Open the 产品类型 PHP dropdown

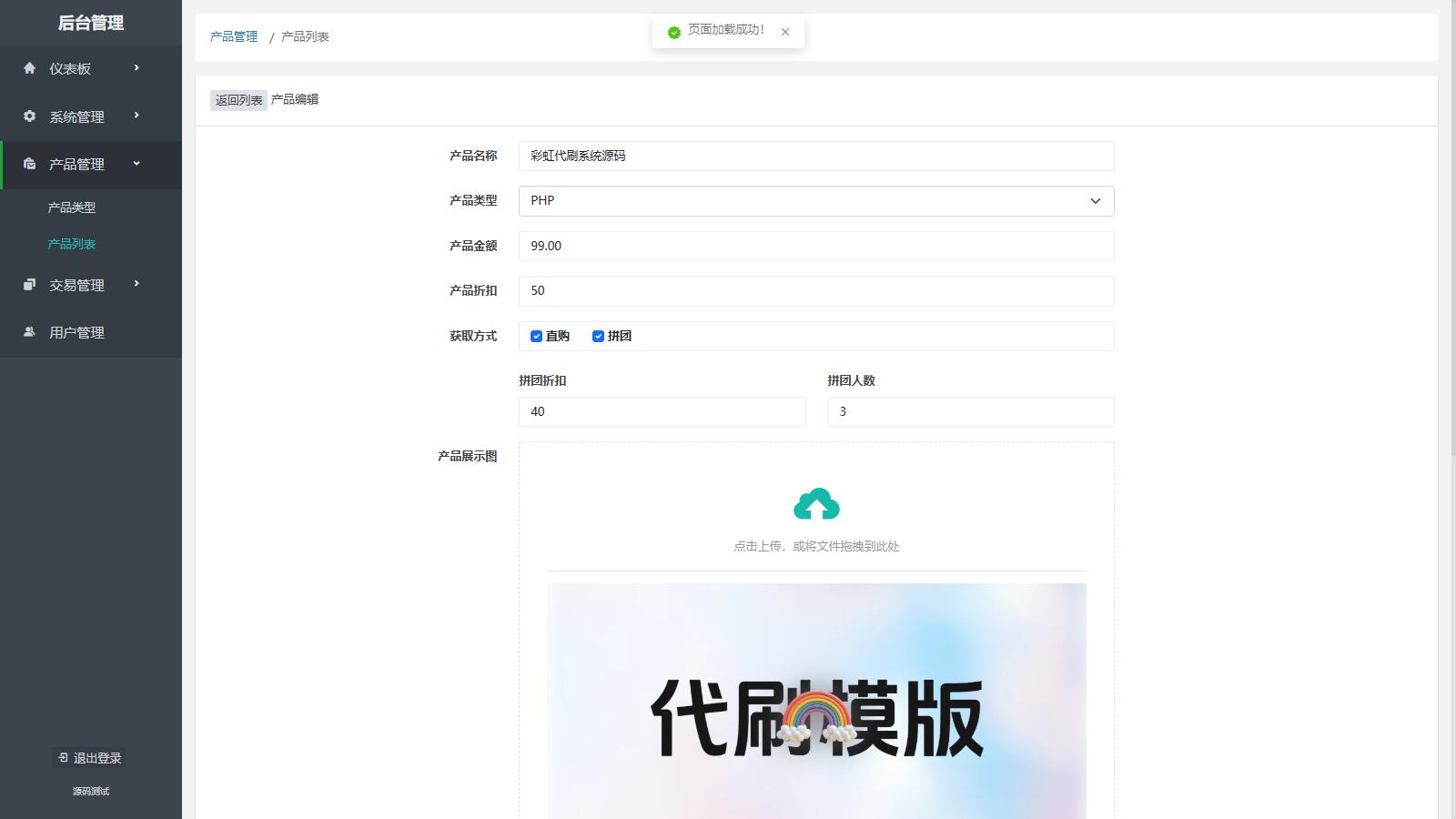click(815, 201)
